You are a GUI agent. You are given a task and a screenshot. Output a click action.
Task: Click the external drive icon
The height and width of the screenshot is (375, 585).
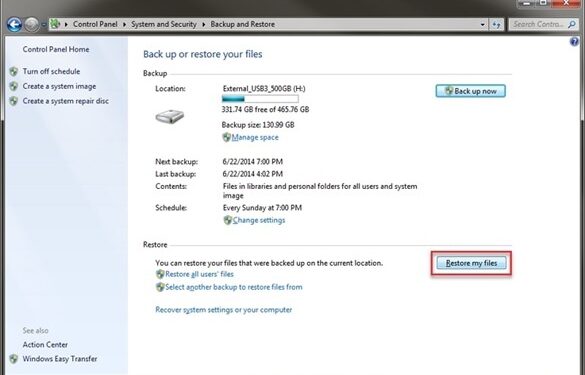(170, 117)
